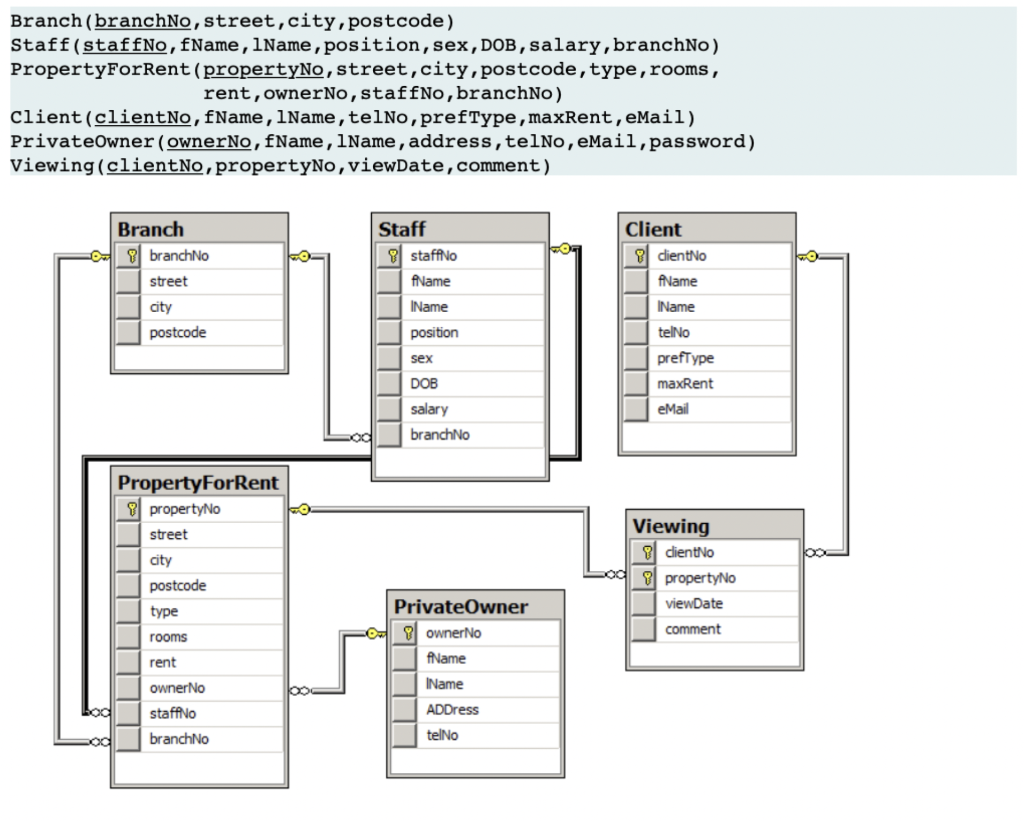Click the key icon next to propertyNo in Viewing table
Viewport: 1024px width, 821px height.
tap(647, 578)
